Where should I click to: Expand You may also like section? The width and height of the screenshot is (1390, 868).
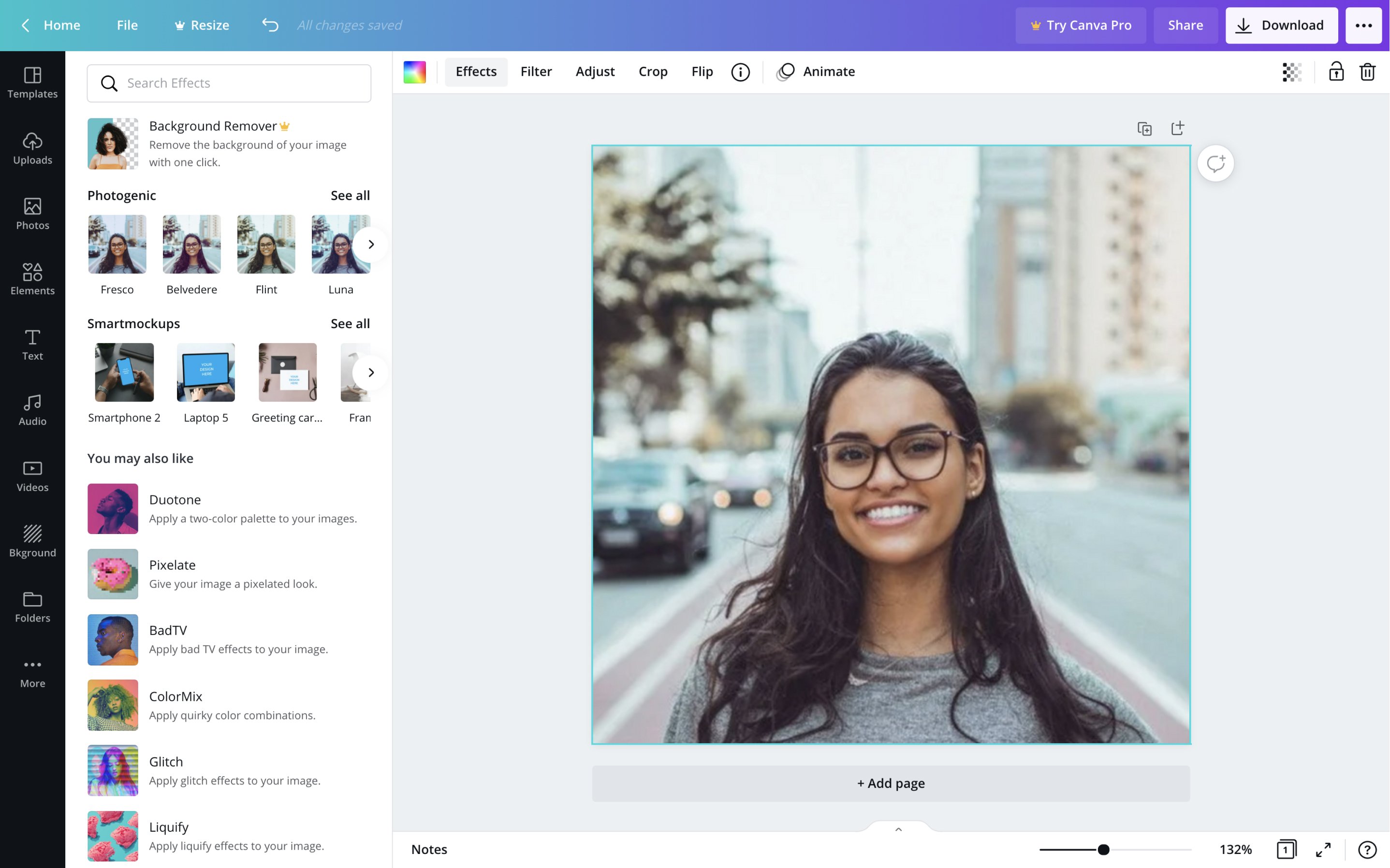[140, 458]
